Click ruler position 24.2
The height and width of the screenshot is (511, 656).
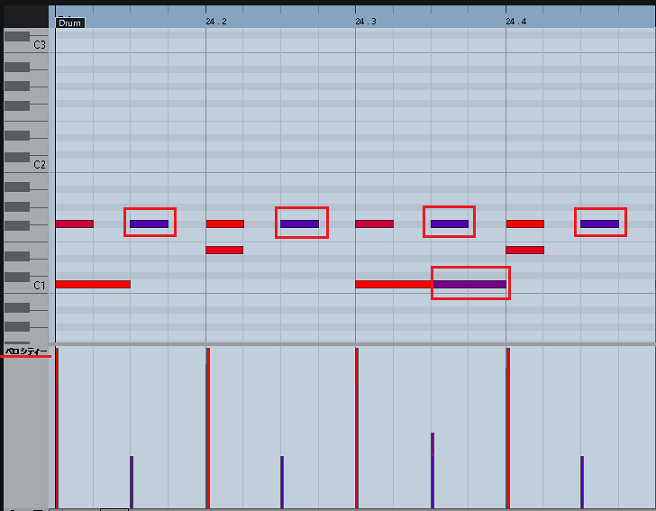[x=216, y=21]
